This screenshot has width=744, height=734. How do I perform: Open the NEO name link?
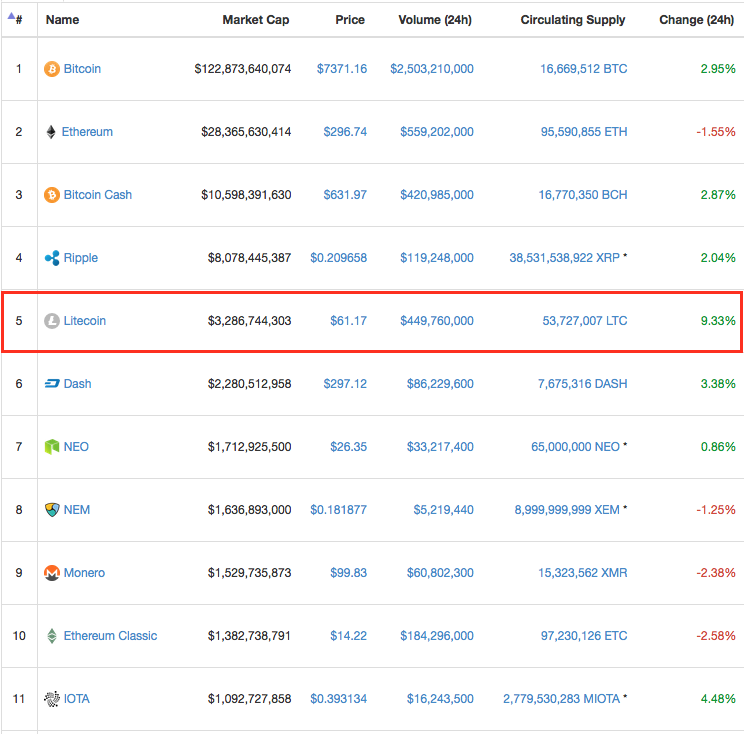[76, 447]
